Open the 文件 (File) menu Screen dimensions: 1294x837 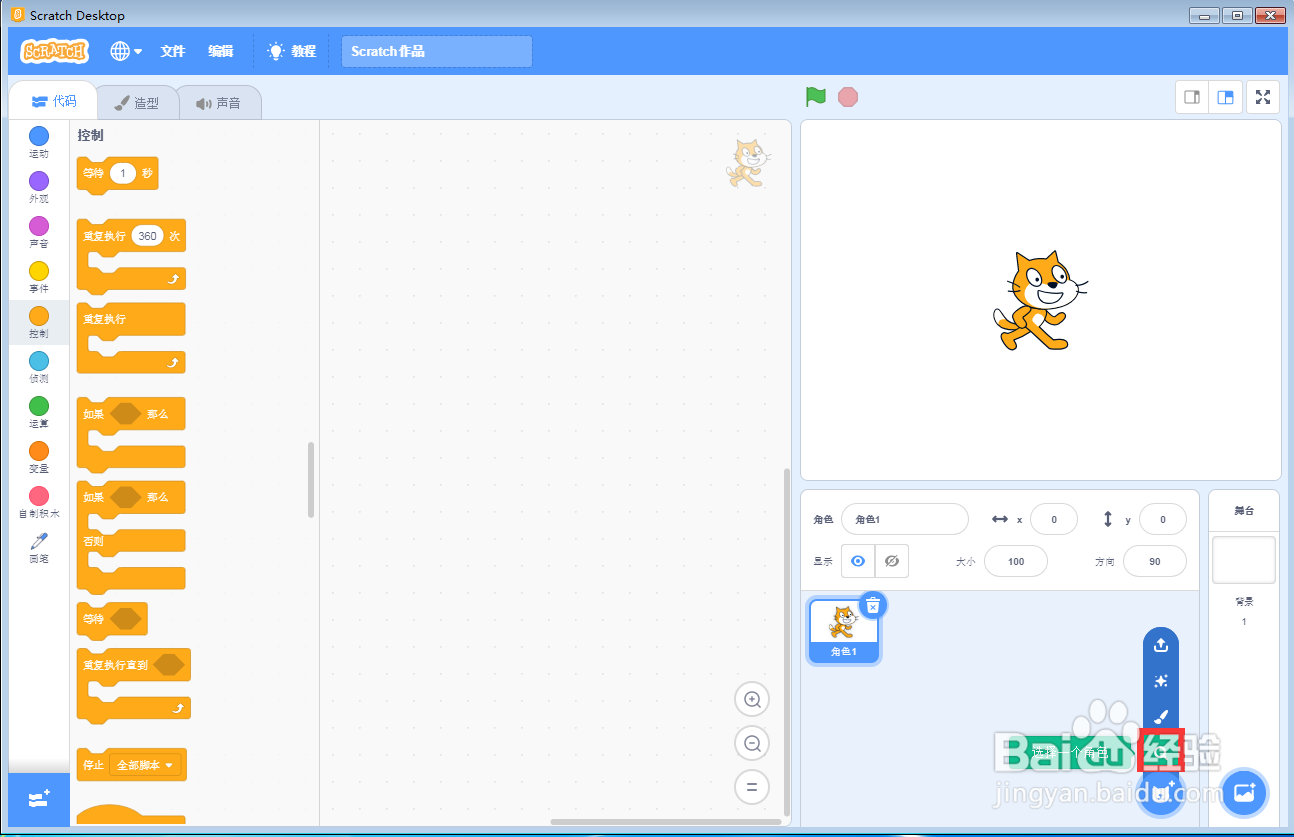[173, 51]
